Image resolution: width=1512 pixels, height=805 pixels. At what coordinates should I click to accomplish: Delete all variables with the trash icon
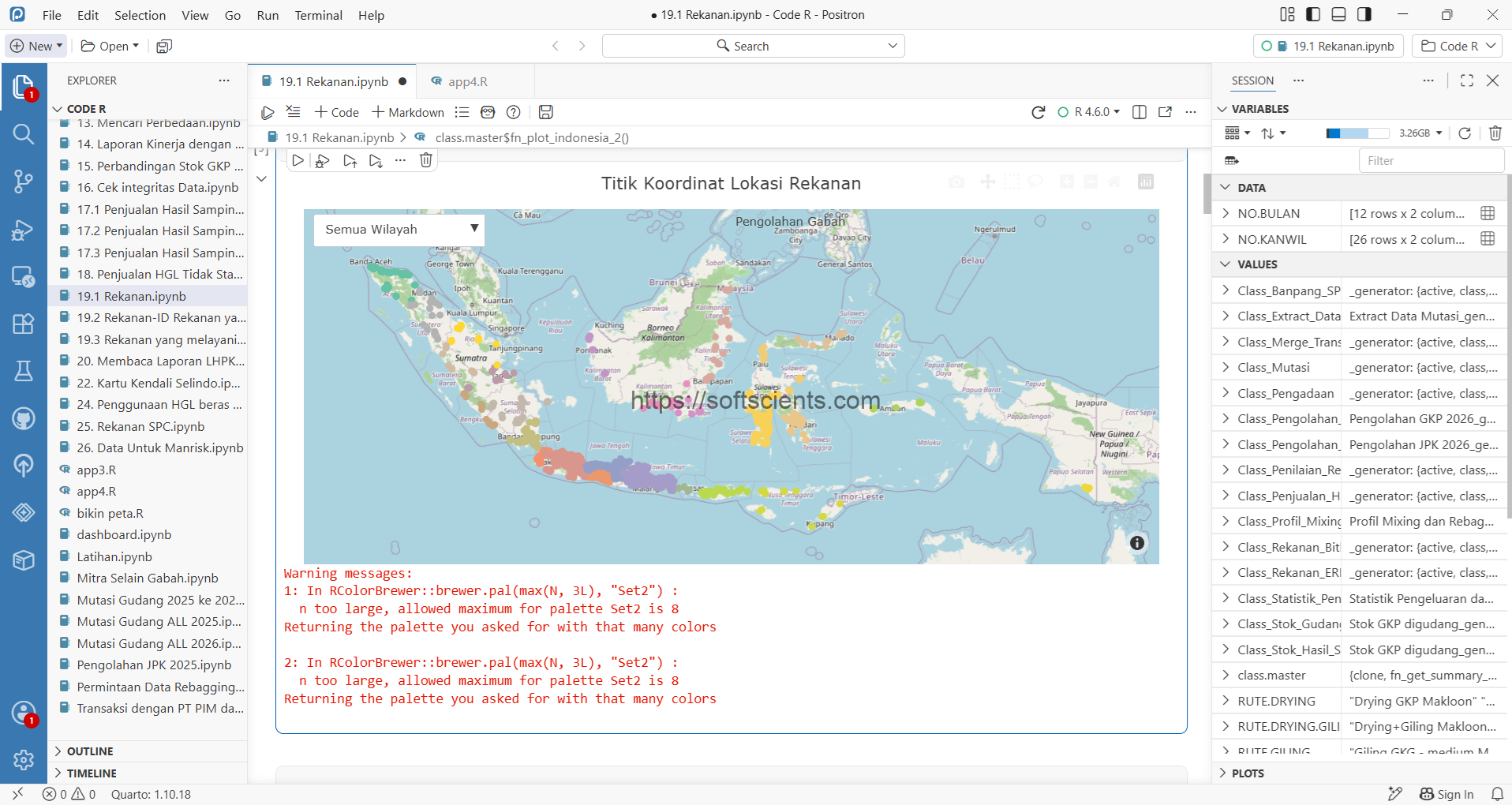click(1495, 133)
